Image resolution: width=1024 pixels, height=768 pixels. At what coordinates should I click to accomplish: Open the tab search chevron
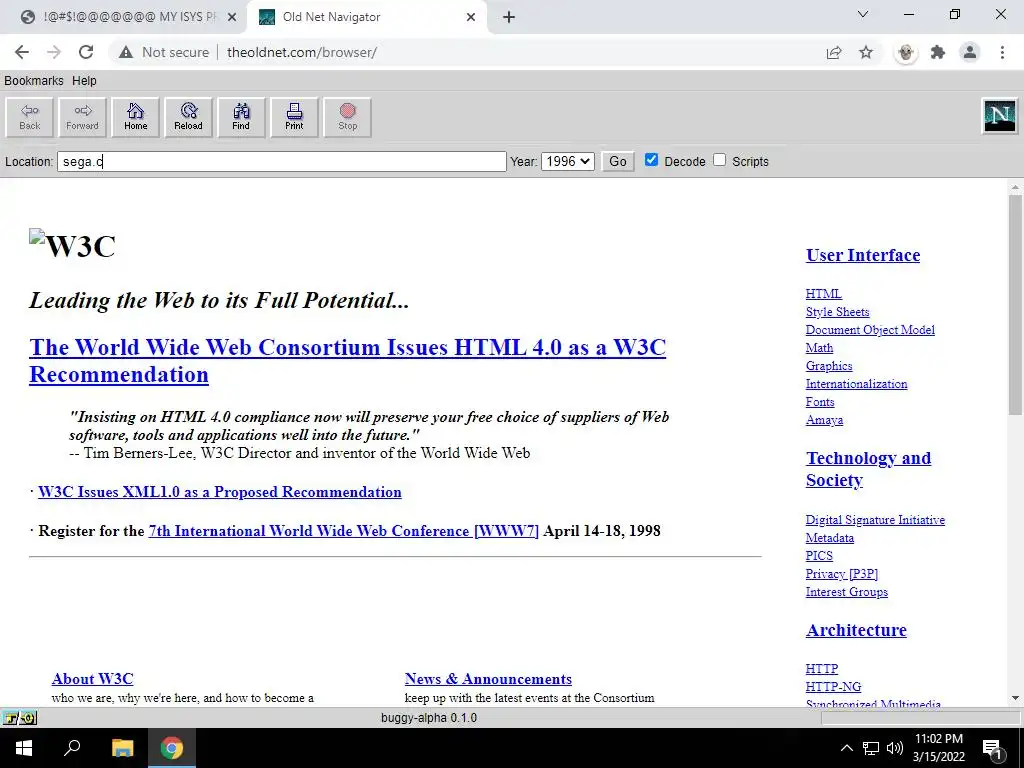coord(863,14)
